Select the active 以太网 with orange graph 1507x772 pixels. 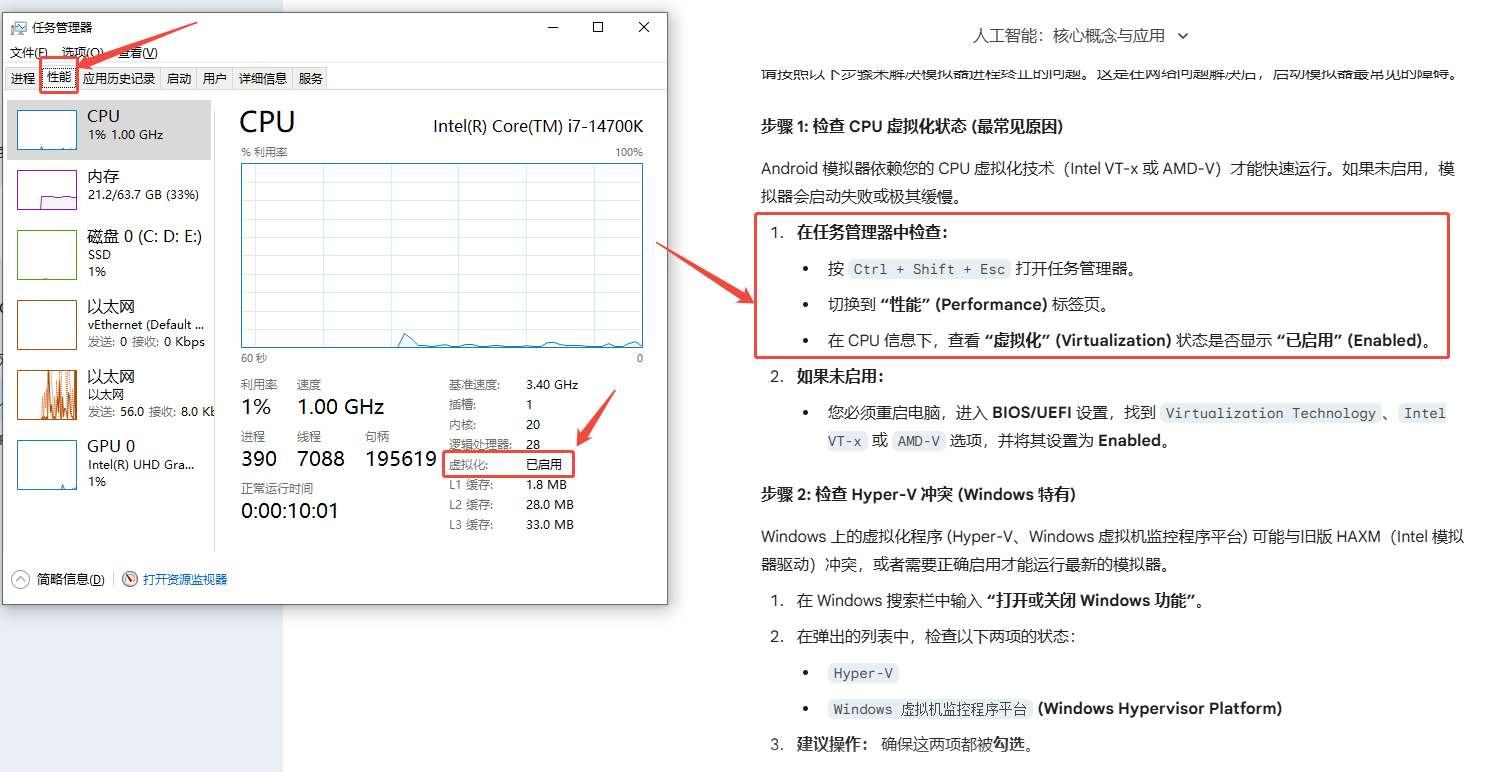coord(110,394)
